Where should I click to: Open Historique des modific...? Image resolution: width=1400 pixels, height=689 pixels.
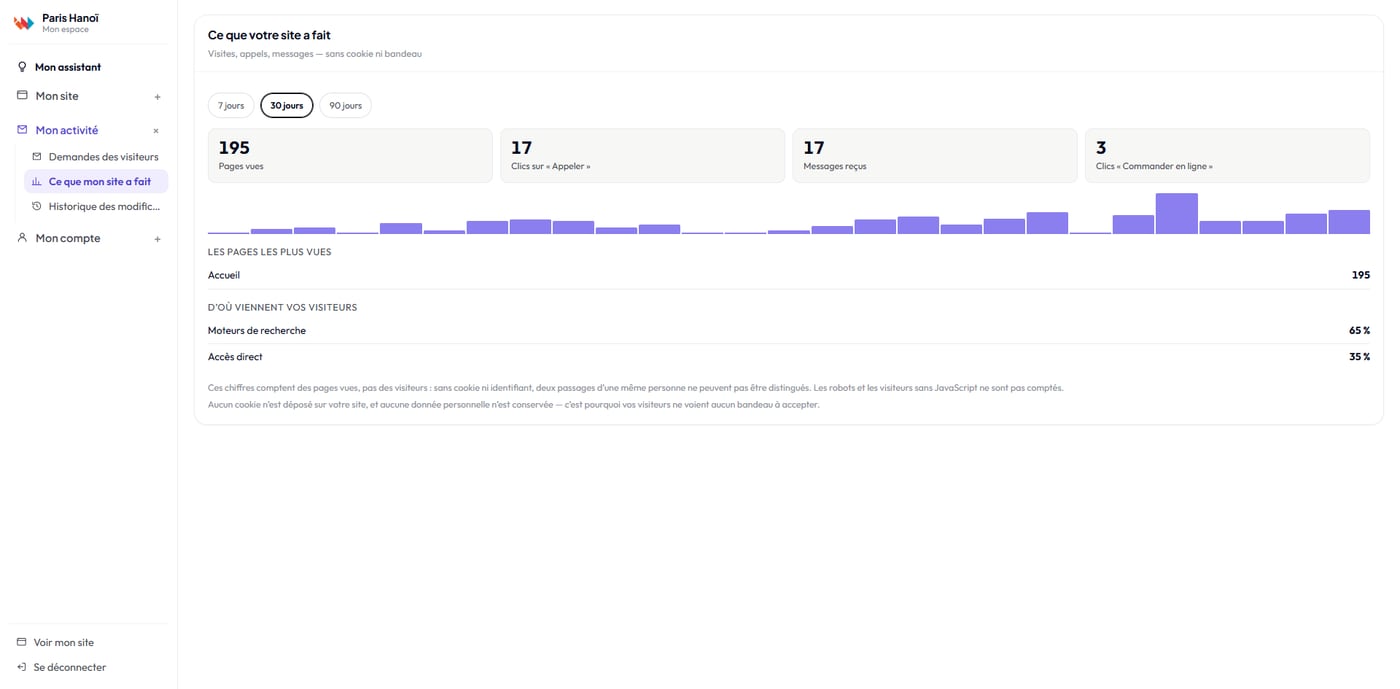(96, 207)
